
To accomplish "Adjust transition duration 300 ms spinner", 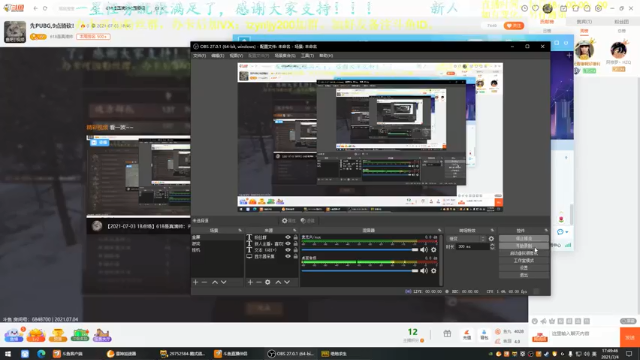I will tap(492, 247).
